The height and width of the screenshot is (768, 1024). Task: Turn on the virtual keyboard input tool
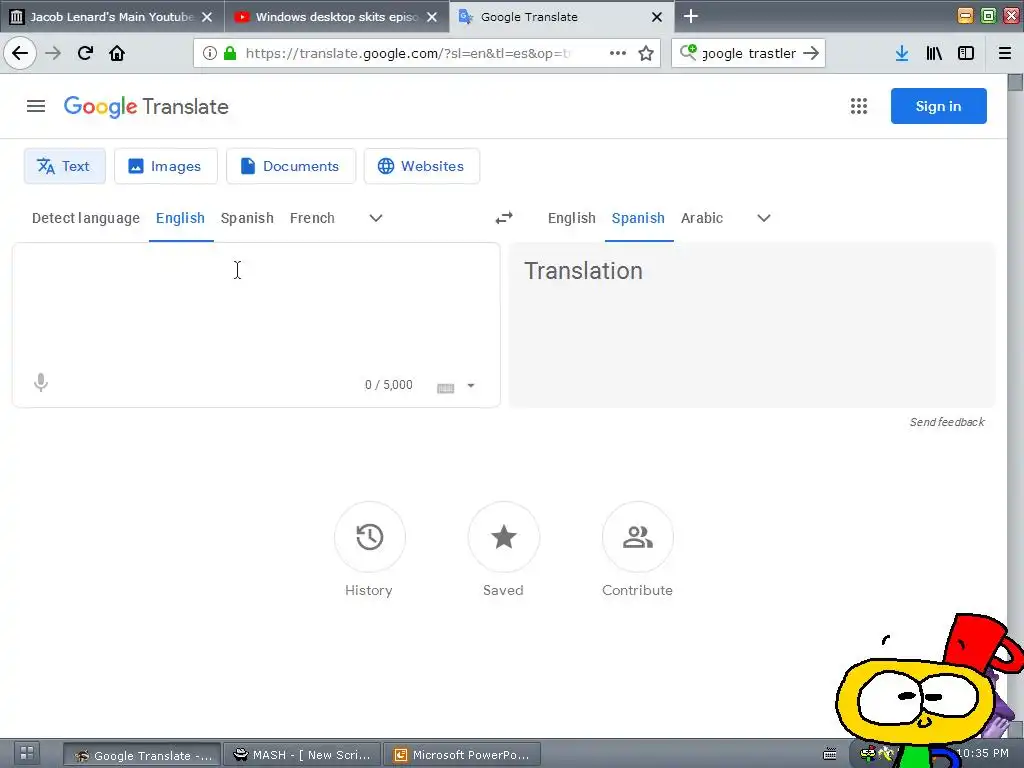tap(445, 388)
